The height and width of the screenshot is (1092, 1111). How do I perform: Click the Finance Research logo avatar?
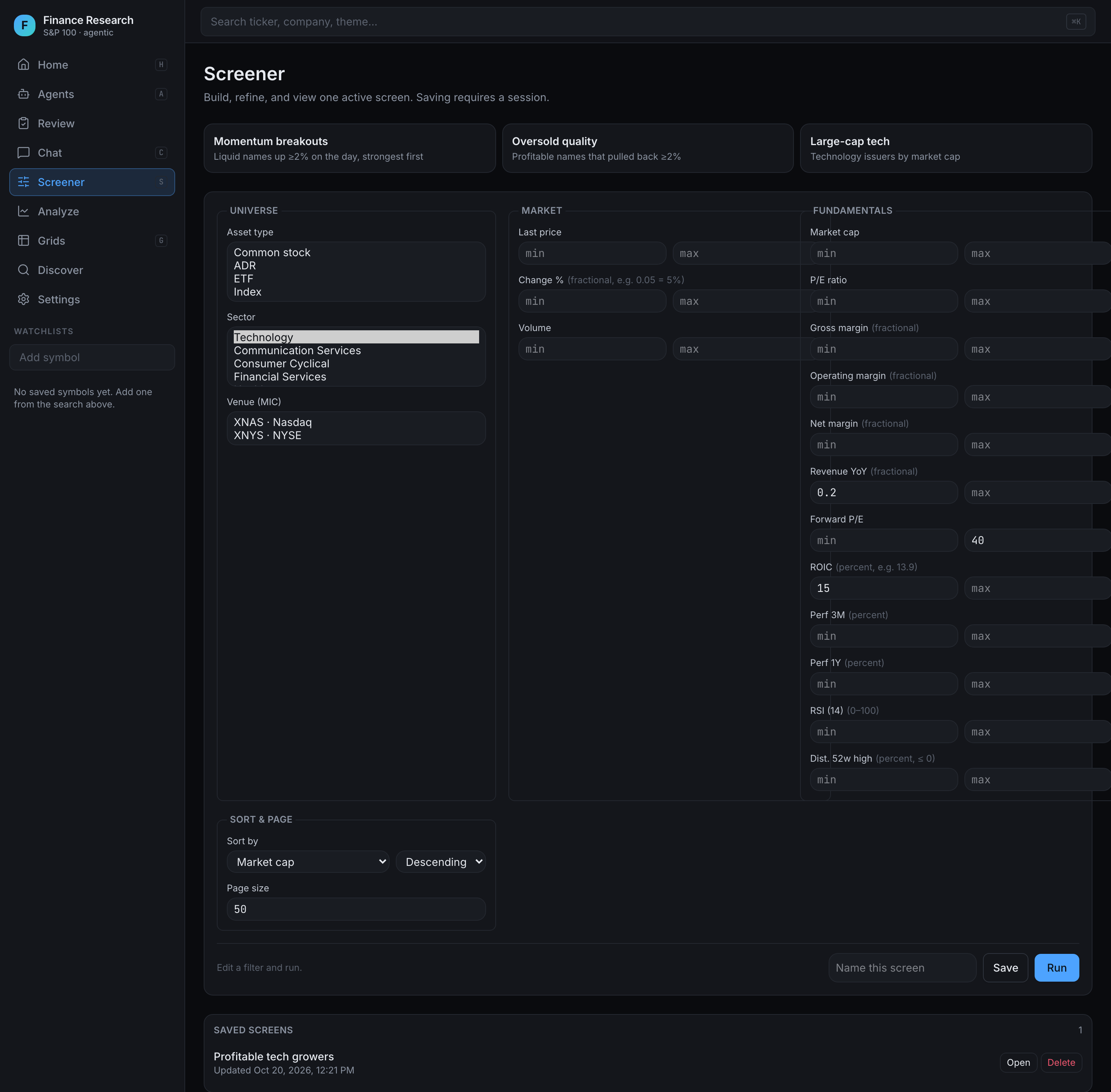[x=25, y=25]
